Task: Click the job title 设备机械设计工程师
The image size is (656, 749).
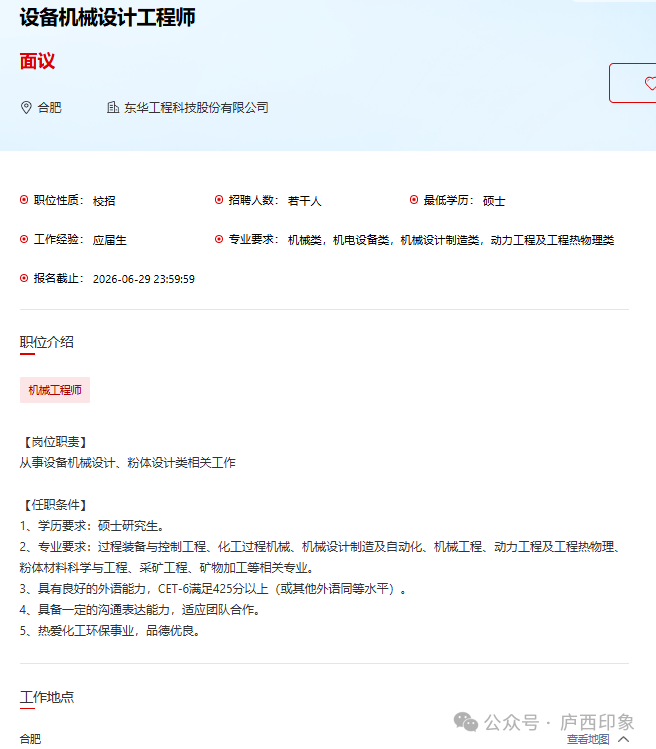Action: coord(108,18)
